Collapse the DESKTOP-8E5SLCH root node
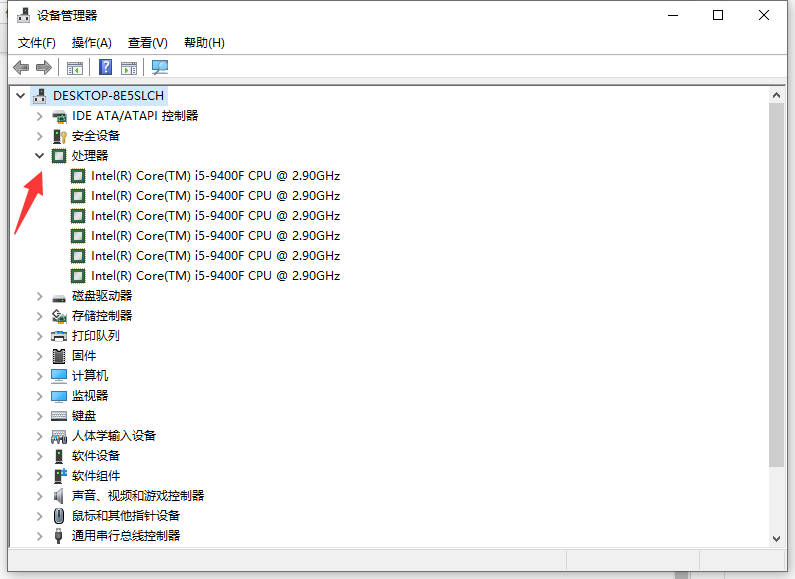The height and width of the screenshot is (579, 795). tap(20, 95)
